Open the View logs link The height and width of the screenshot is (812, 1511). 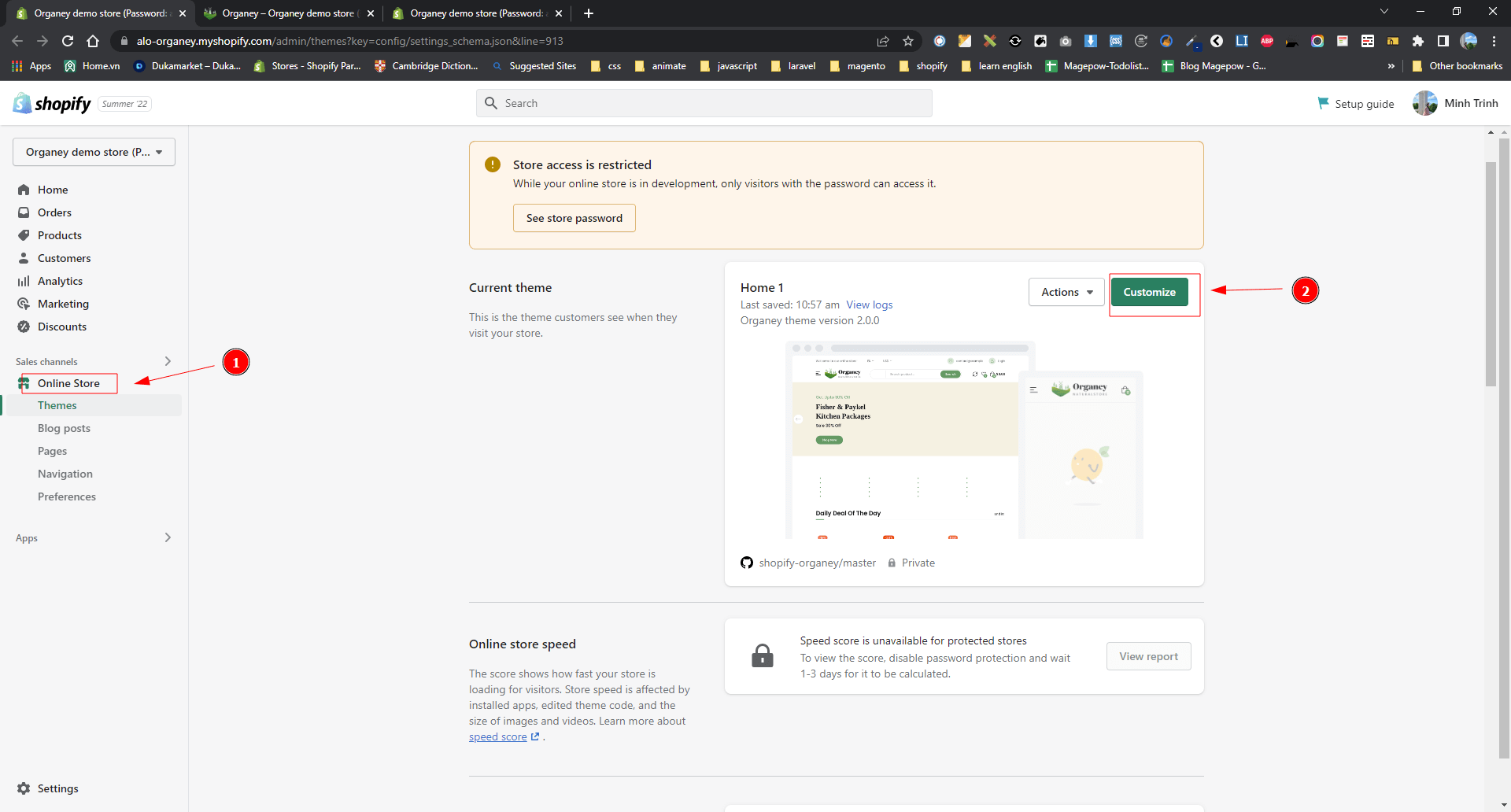(869, 304)
